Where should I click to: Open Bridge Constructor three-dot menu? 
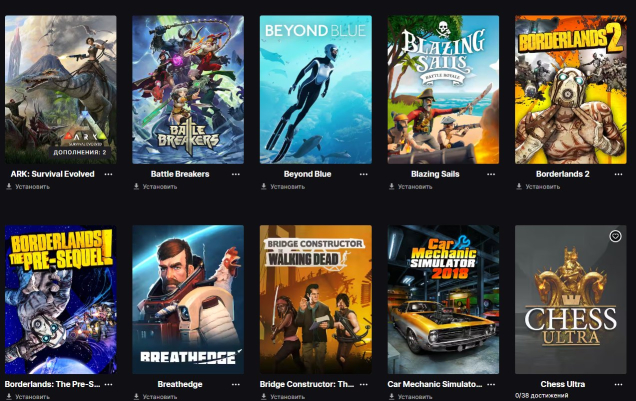(363, 384)
